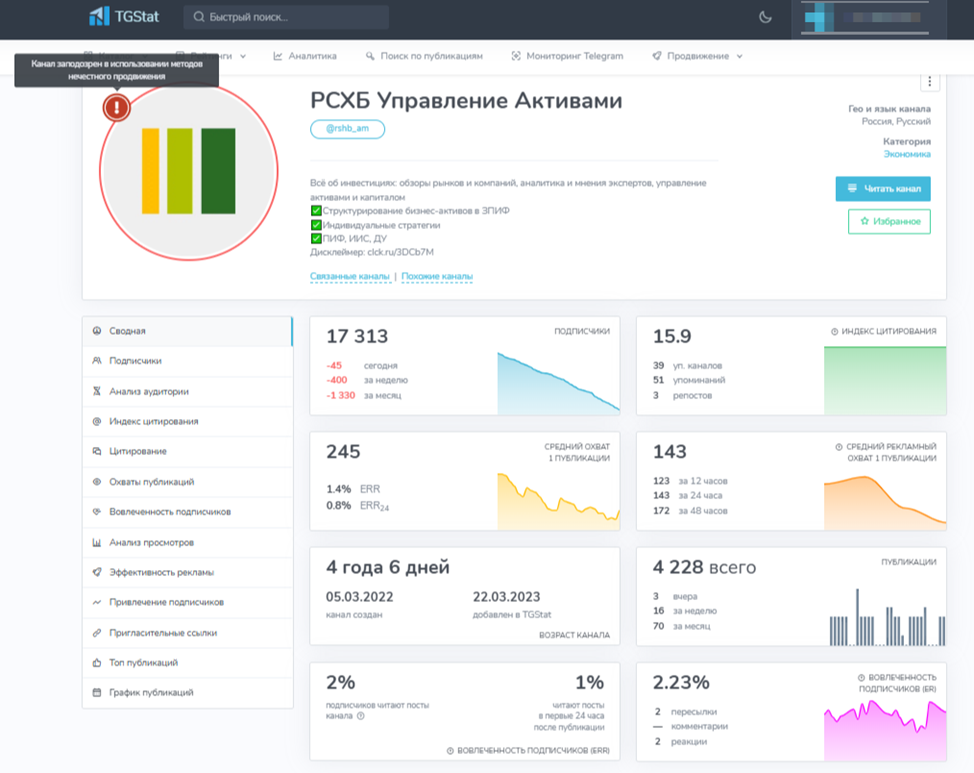974x773 pixels.
Task: Expand the Продвижение dropdown arrow
Action: coord(739,56)
